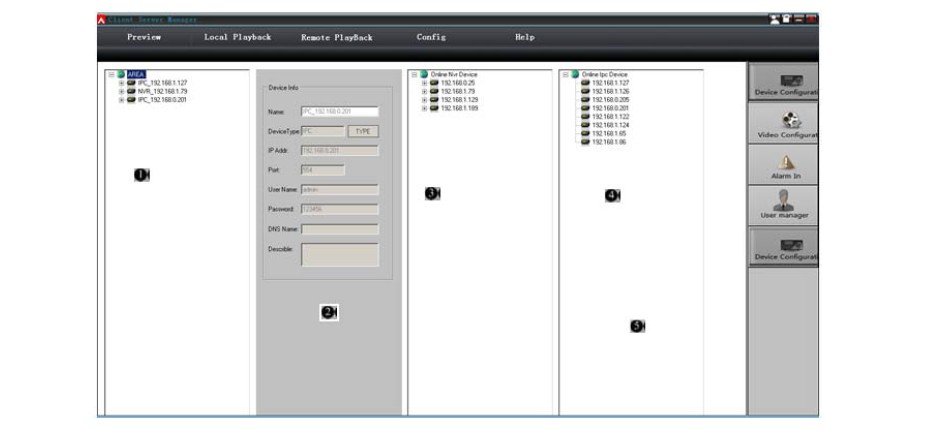Click the device icon of NVR_192.168.1.79
The image size is (943, 432).
point(131,91)
